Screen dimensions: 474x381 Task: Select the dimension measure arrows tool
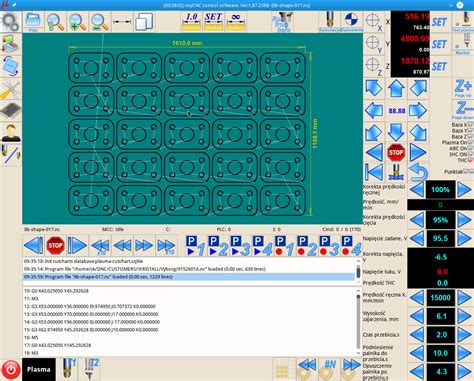(x=122, y=22)
